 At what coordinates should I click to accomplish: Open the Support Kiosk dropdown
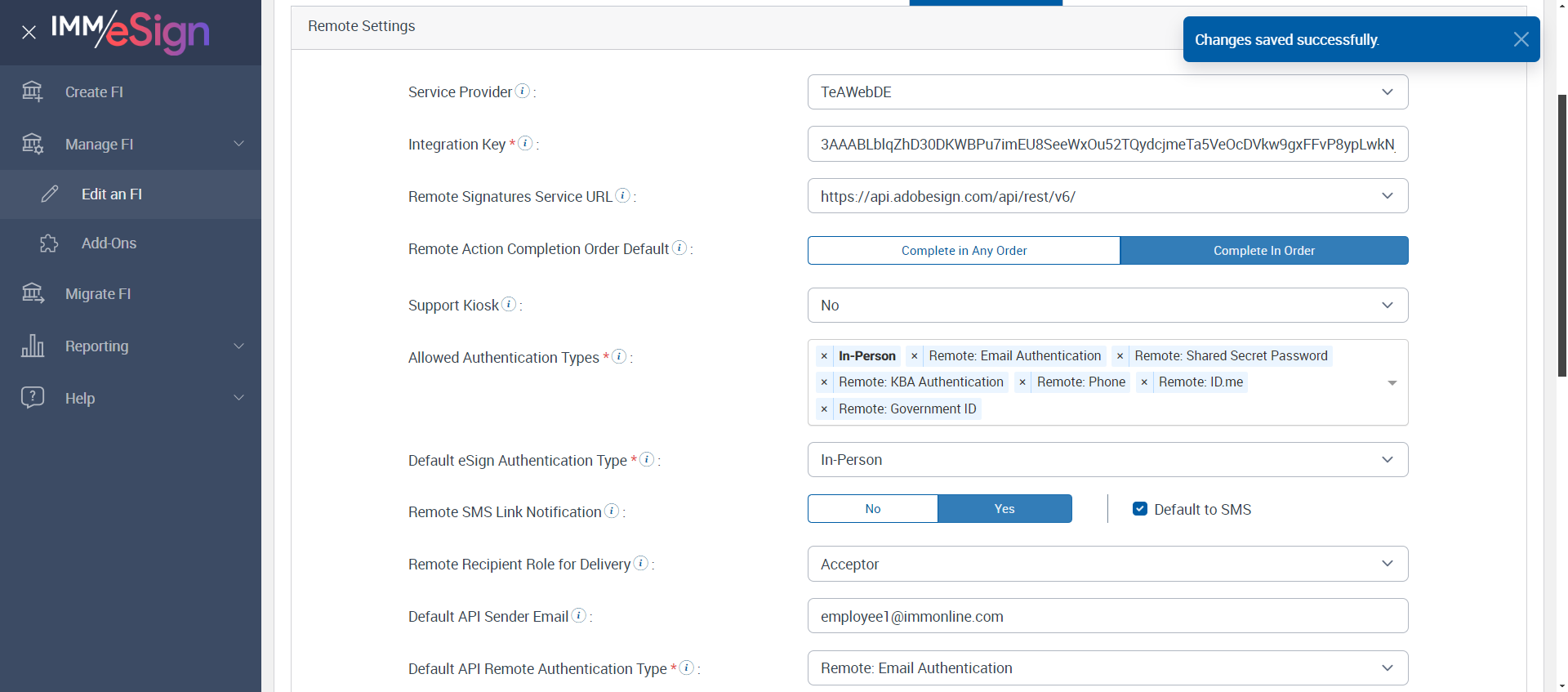1107,306
